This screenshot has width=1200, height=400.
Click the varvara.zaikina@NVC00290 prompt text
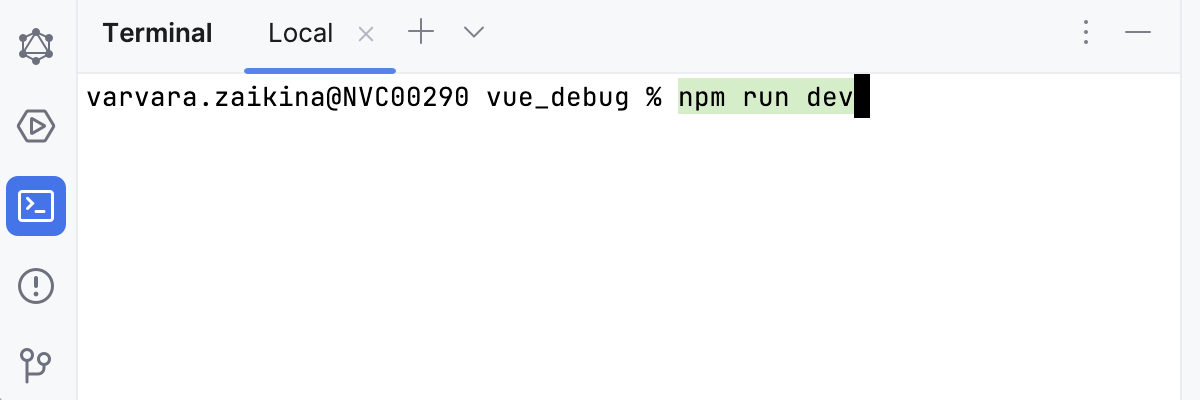[x=278, y=98]
